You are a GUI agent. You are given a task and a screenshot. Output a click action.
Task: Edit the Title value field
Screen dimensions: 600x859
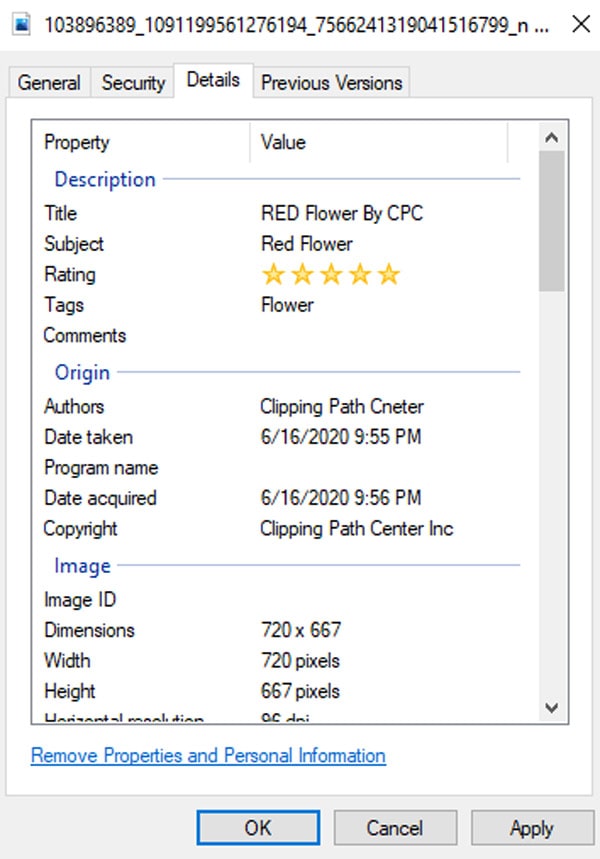coord(343,213)
